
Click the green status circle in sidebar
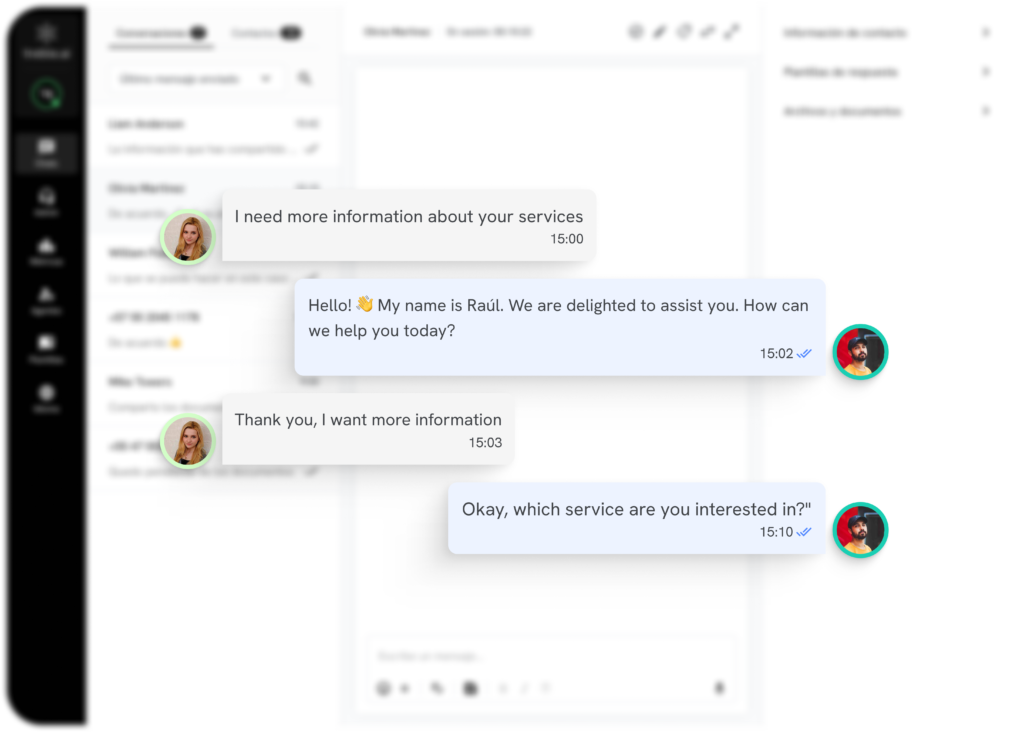point(46,96)
